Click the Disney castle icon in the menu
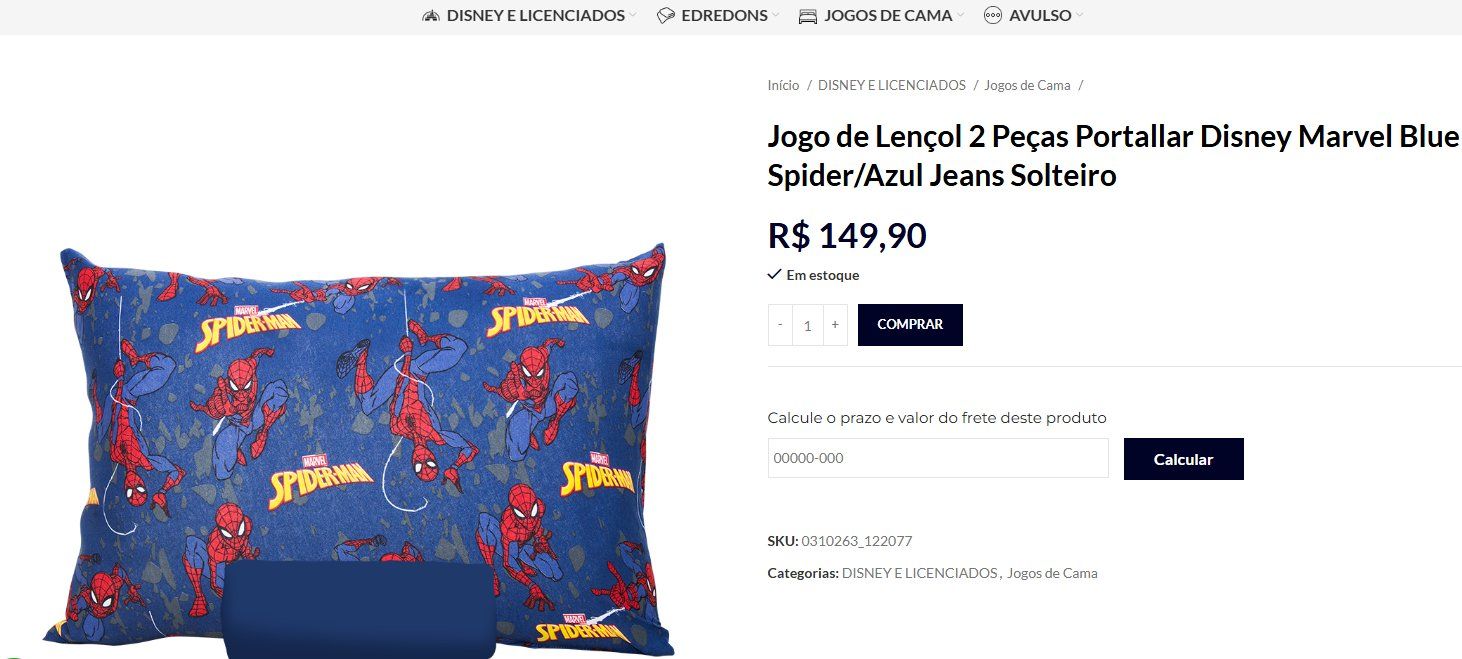The height and width of the screenshot is (659, 1462). (x=431, y=15)
